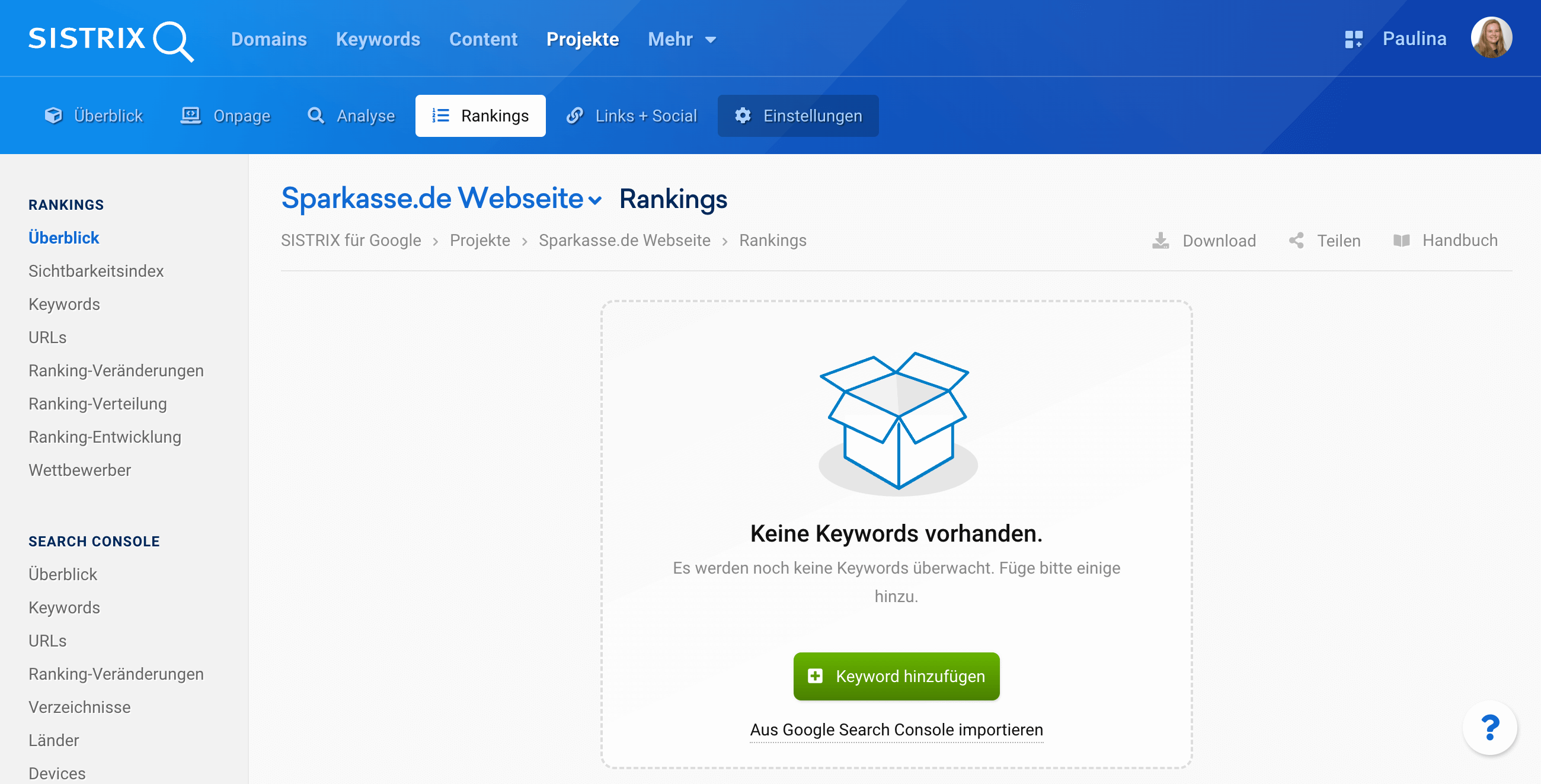Open the Sparkasse.de Webseite project dropdown
Screen dimensions: 1541x784
594,201
